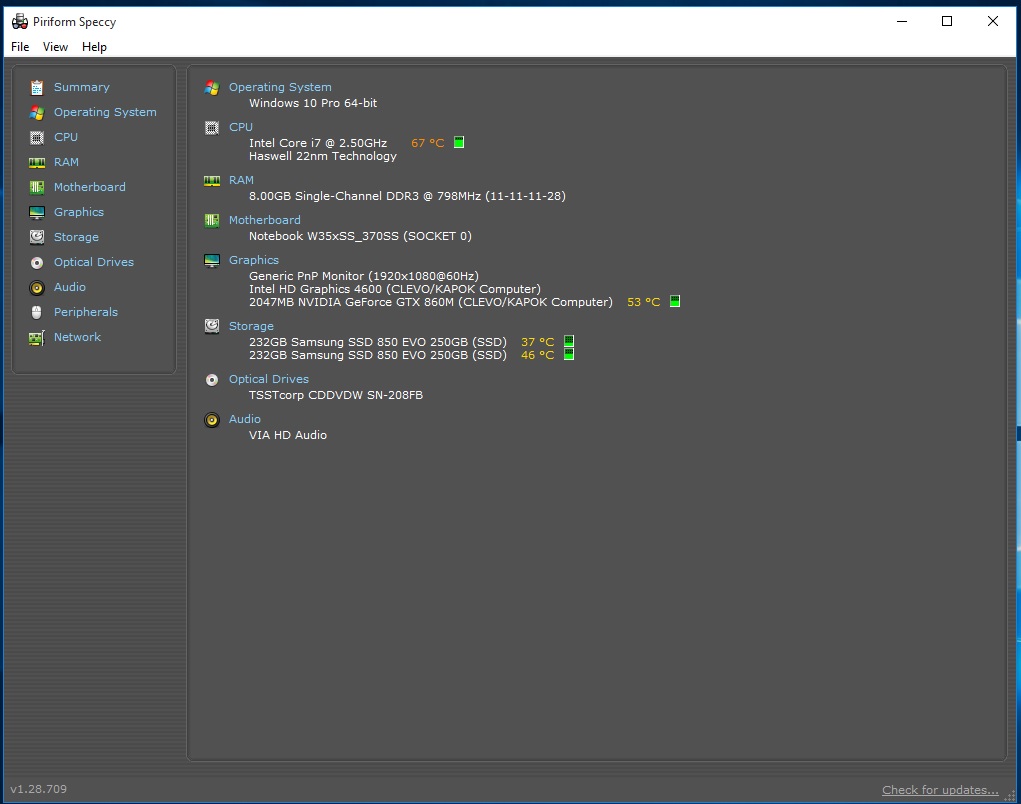This screenshot has height=804, width=1021.
Task: Click the temperature indicator next to SSD 46 °C
Action: [x=569, y=354]
